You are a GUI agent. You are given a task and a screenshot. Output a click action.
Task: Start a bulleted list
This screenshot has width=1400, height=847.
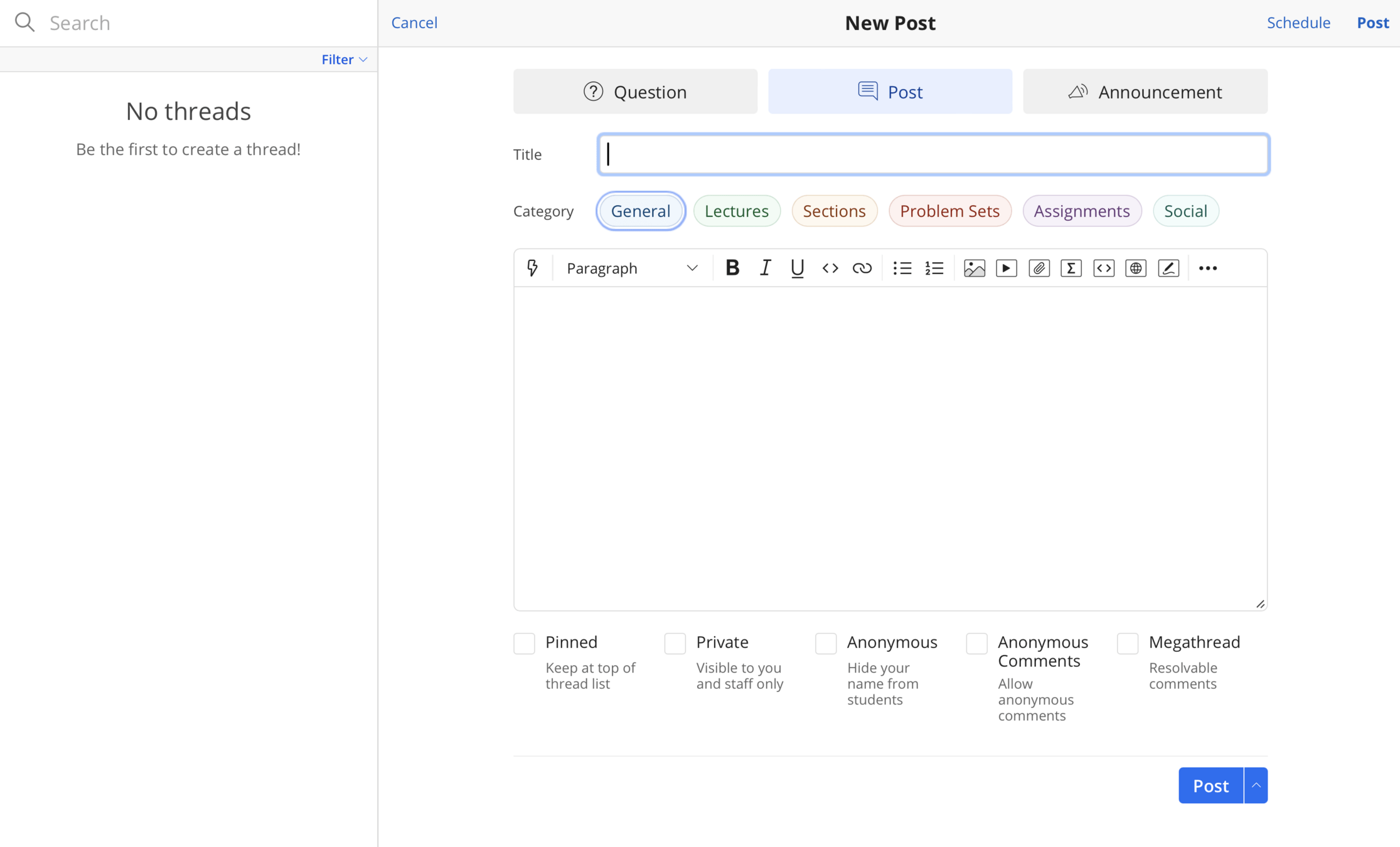pos(902,268)
